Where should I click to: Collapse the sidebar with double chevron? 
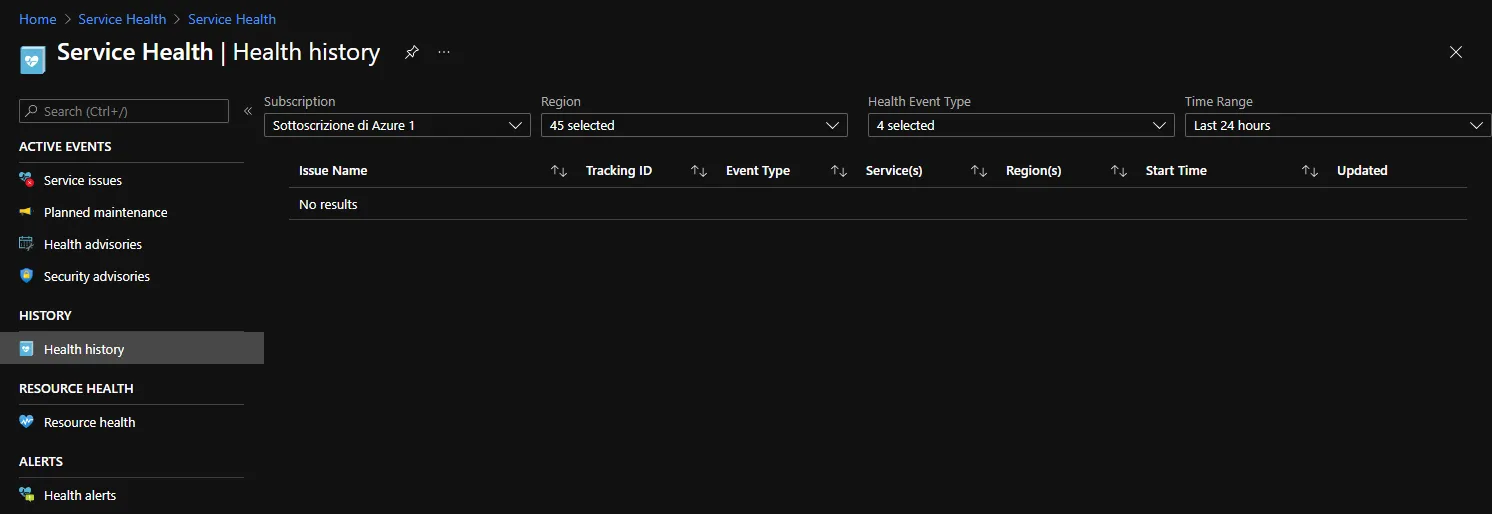click(x=248, y=111)
